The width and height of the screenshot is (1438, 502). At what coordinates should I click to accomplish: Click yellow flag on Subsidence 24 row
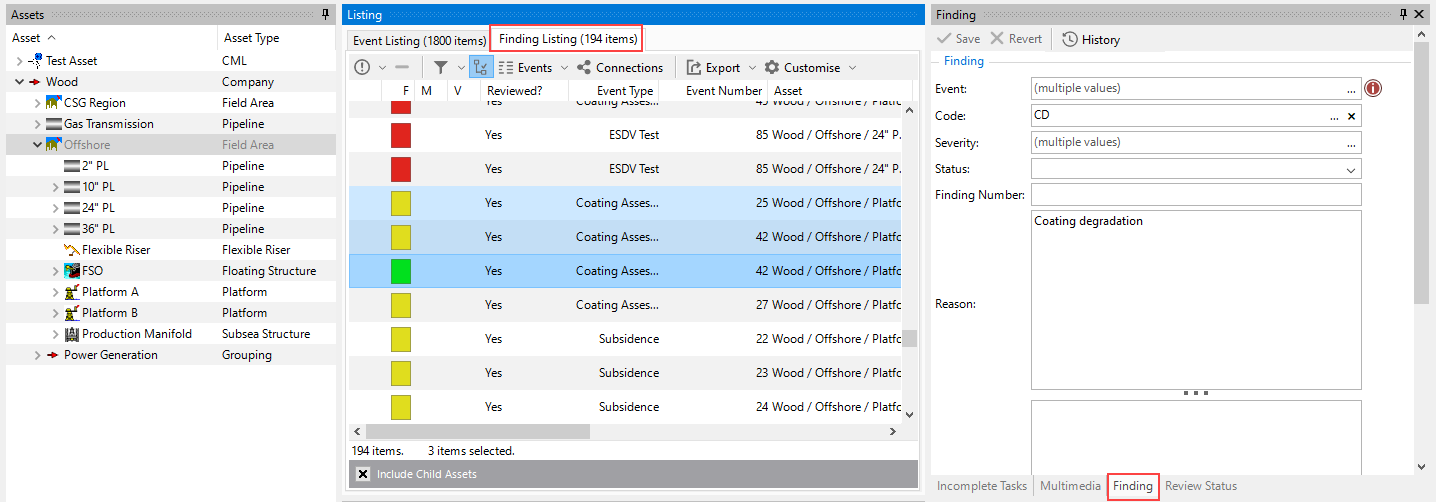coord(401,407)
